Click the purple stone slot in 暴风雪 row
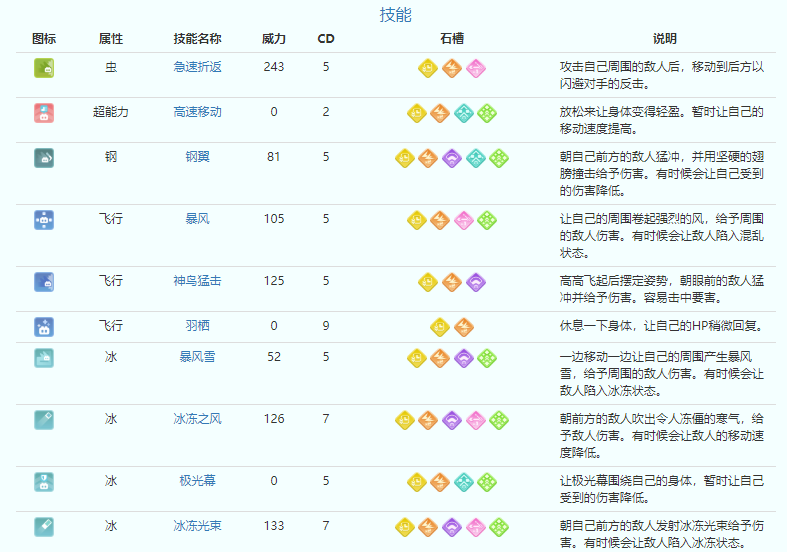The image size is (787, 552). point(464,358)
